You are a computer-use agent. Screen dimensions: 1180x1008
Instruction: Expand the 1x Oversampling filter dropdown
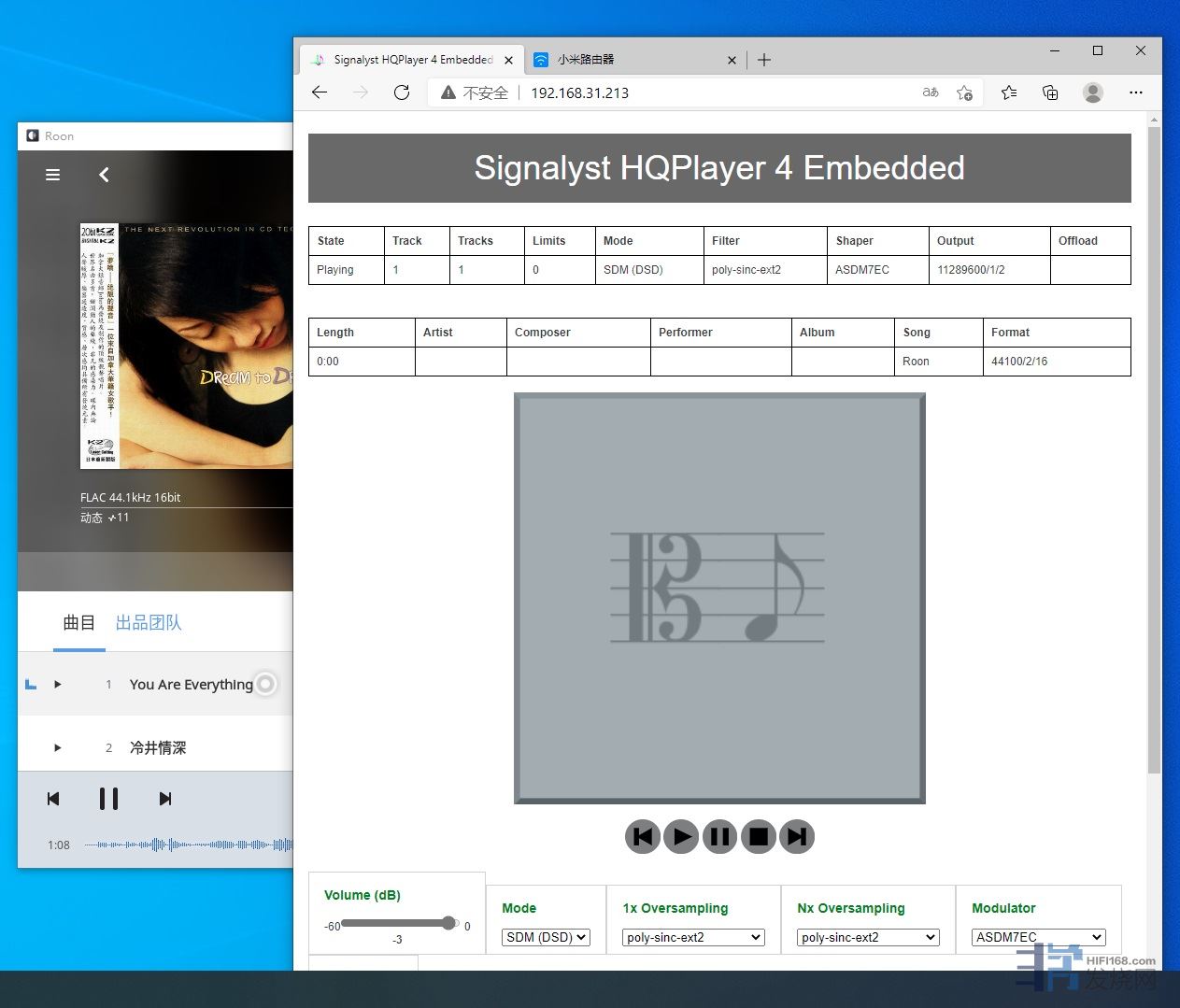[693, 937]
